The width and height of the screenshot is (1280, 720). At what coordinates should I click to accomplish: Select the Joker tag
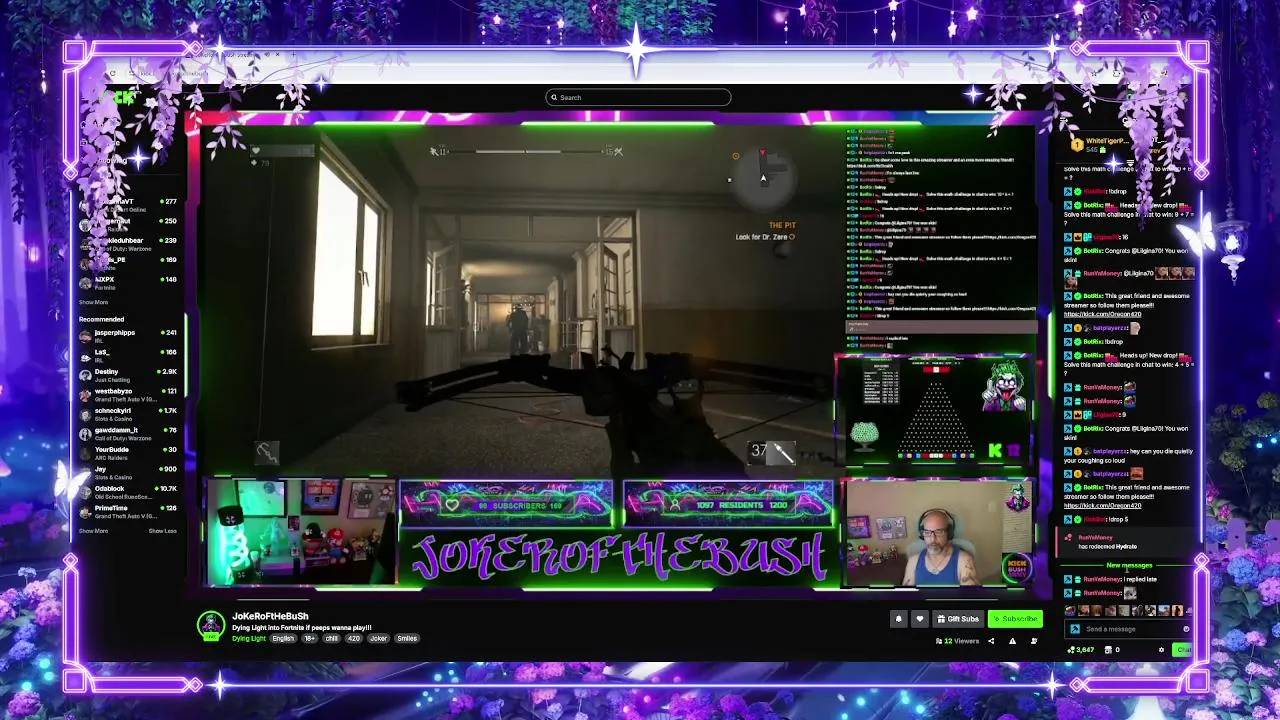[379, 638]
